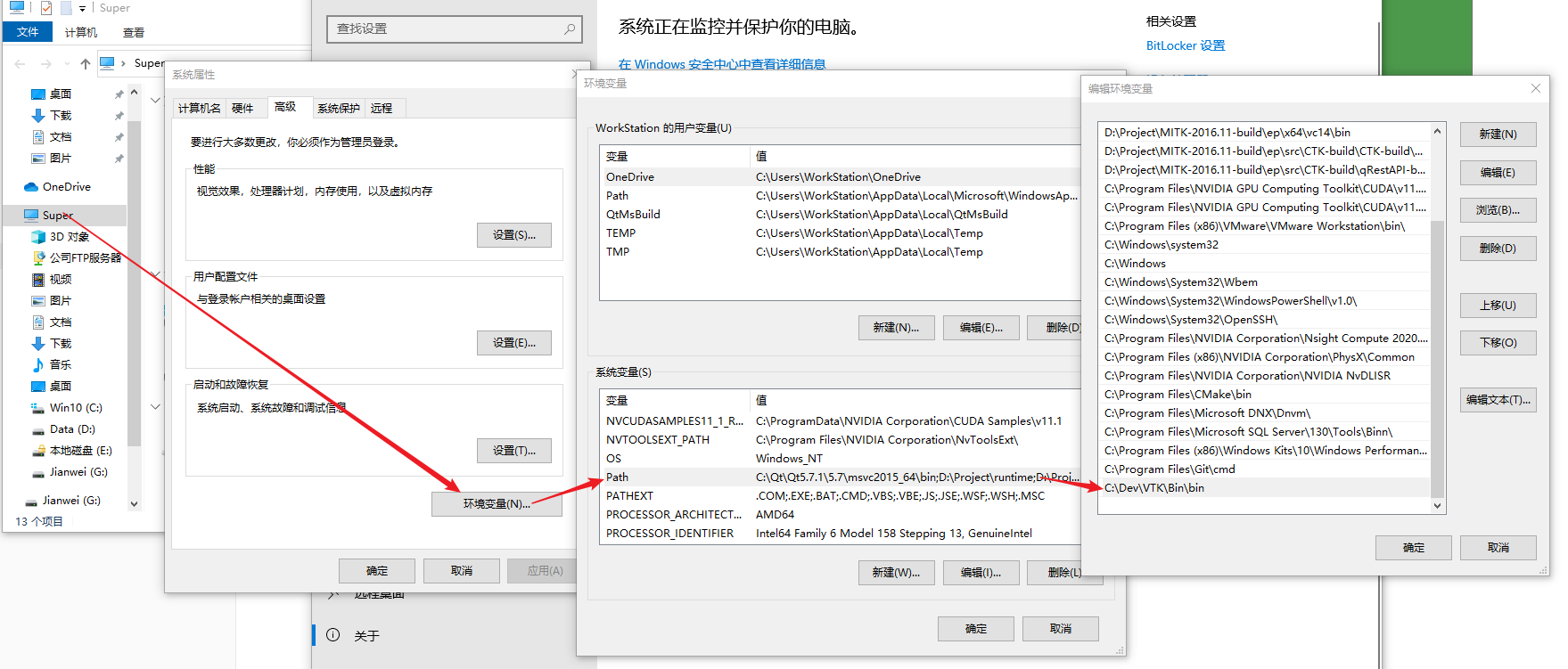The width and height of the screenshot is (1568, 669).
Task: Open the 公司FTP服务器 network location icon
Action: point(37,258)
